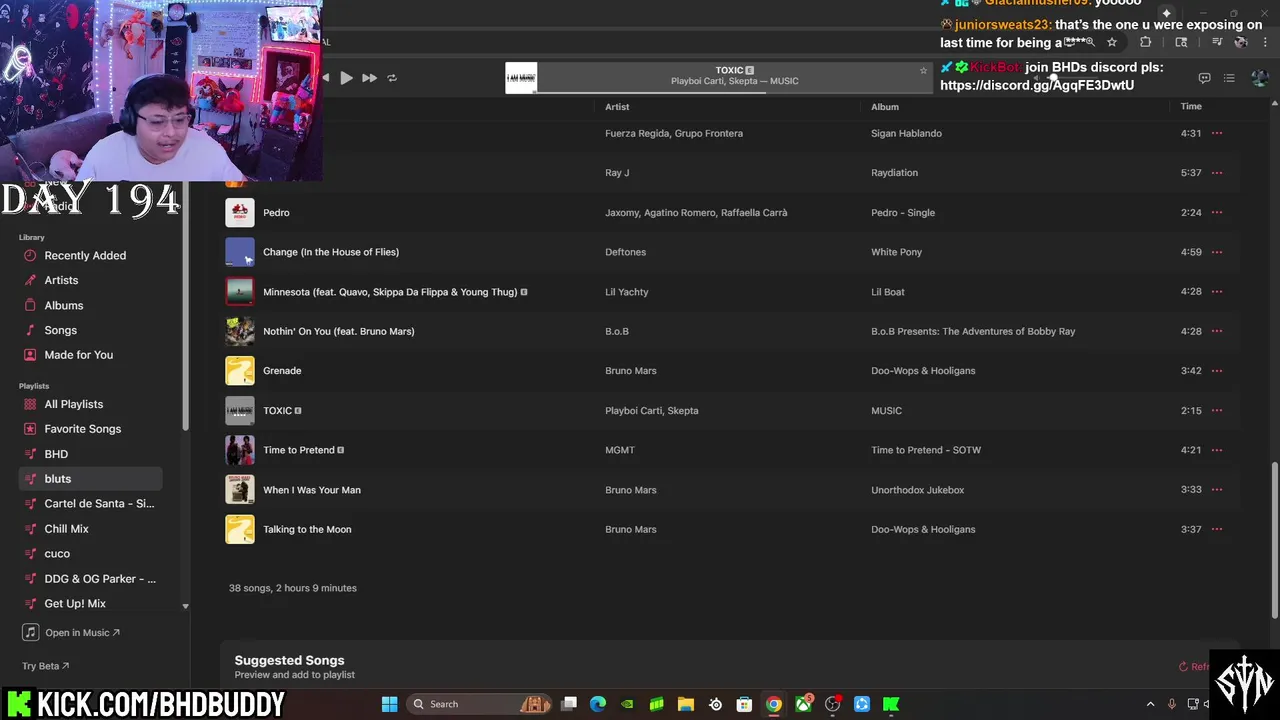The width and height of the screenshot is (1280, 720).
Task: Open Microsoft Edge from the taskbar
Action: 598,704
